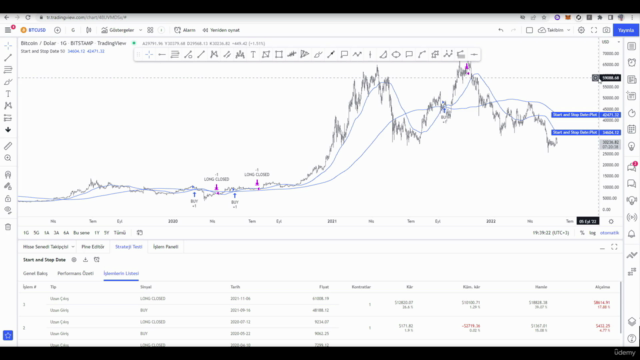
Task: Select the trend line tool in left toolbar
Action: [x=8, y=58]
